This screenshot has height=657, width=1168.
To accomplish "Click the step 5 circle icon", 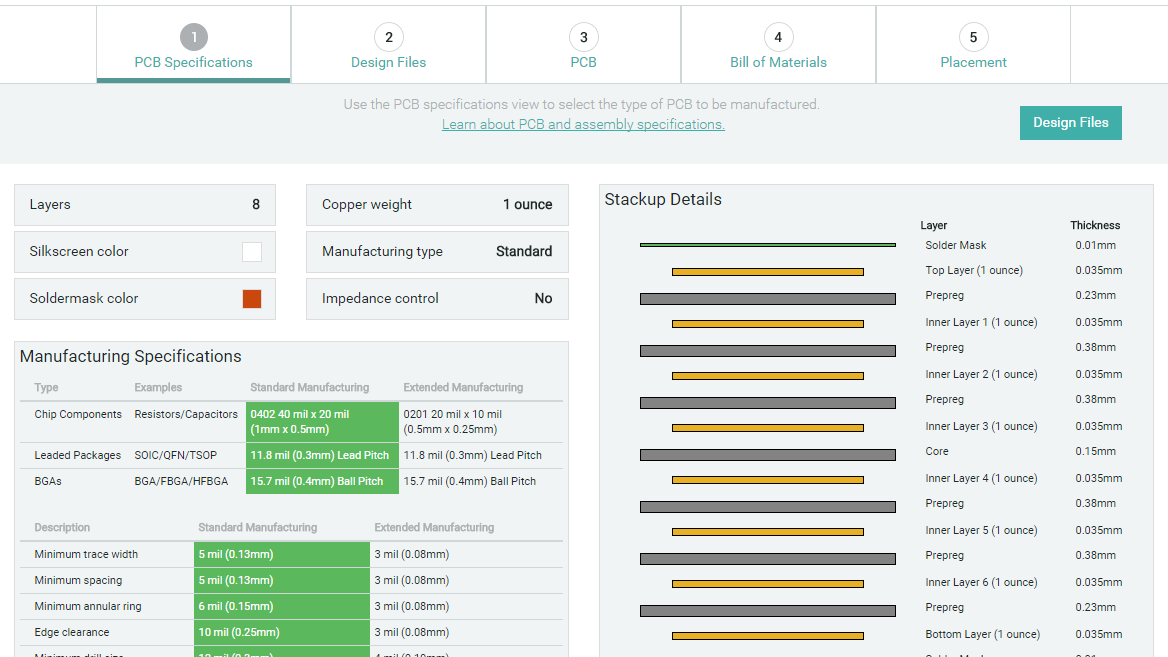I will [973, 38].
